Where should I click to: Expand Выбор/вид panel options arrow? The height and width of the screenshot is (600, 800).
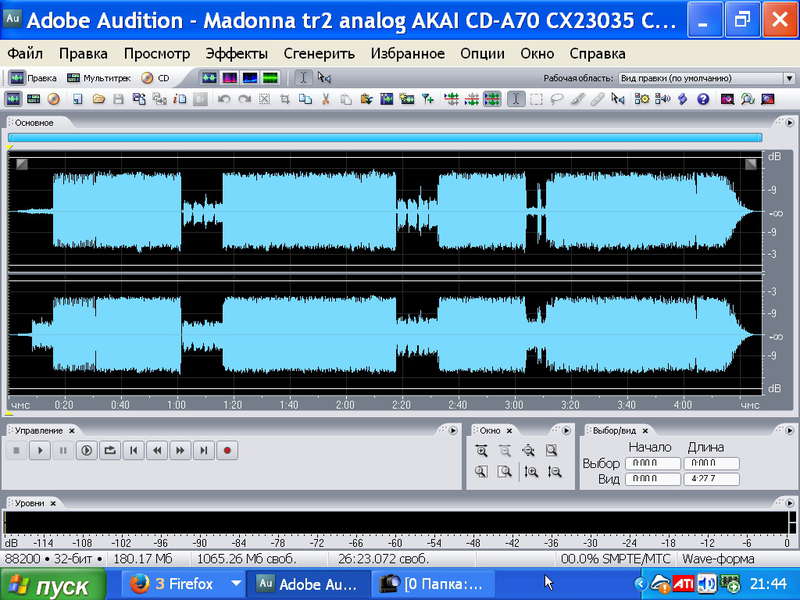(789, 431)
